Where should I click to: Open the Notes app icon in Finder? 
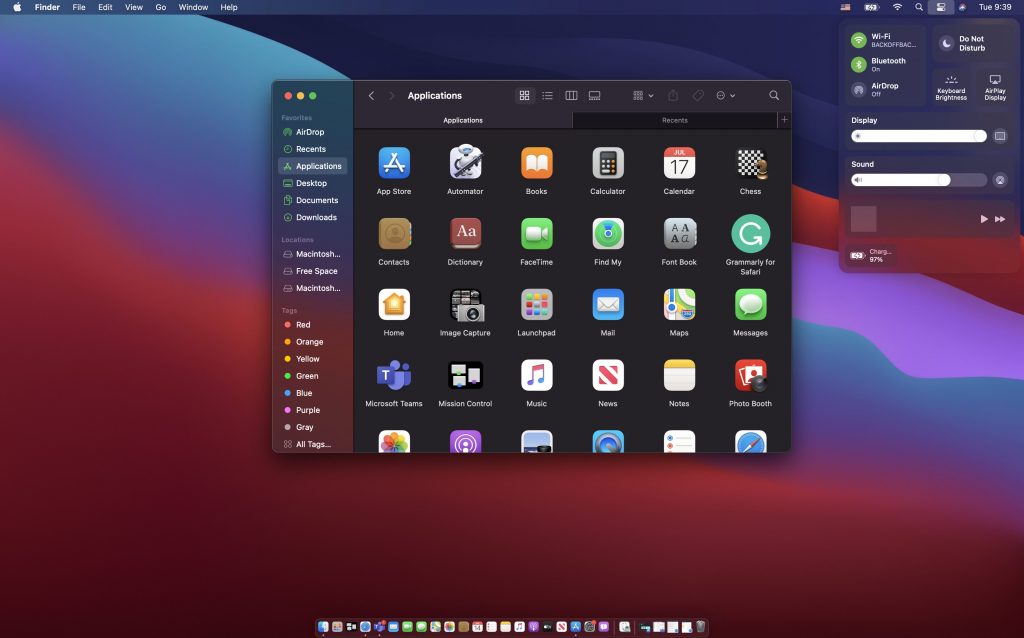[679, 375]
